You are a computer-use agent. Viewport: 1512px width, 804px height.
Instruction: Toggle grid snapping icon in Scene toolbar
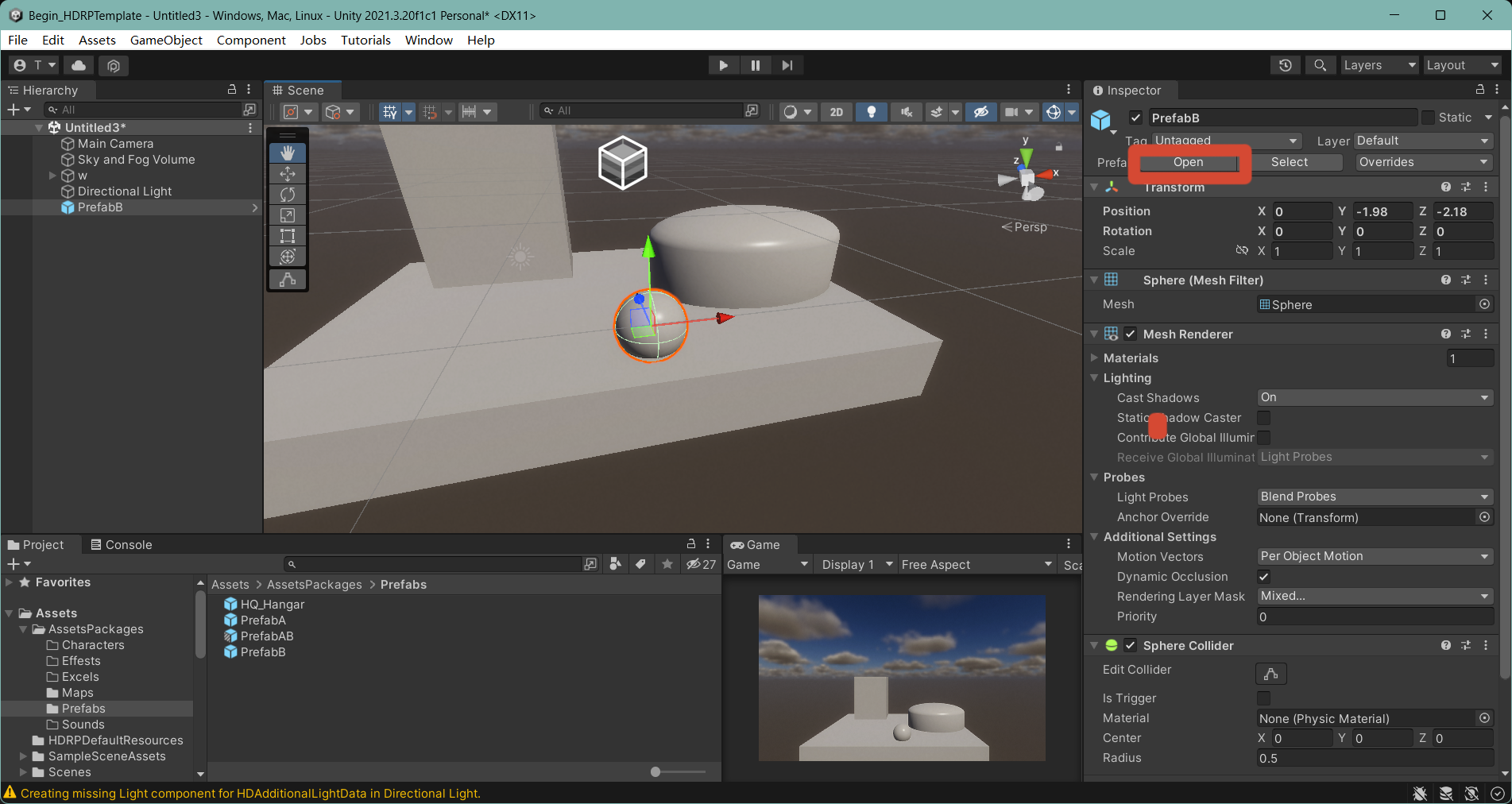pyautogui.click(x=430, y=112)
